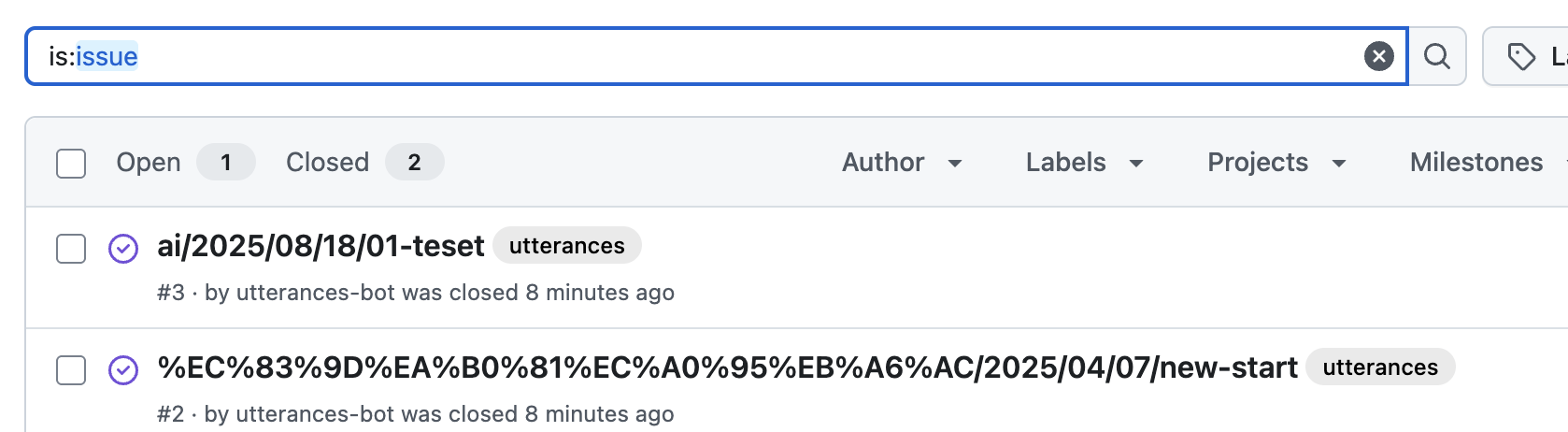
Task: Clear the search filter with the X icon
Action: (1378, 56)
